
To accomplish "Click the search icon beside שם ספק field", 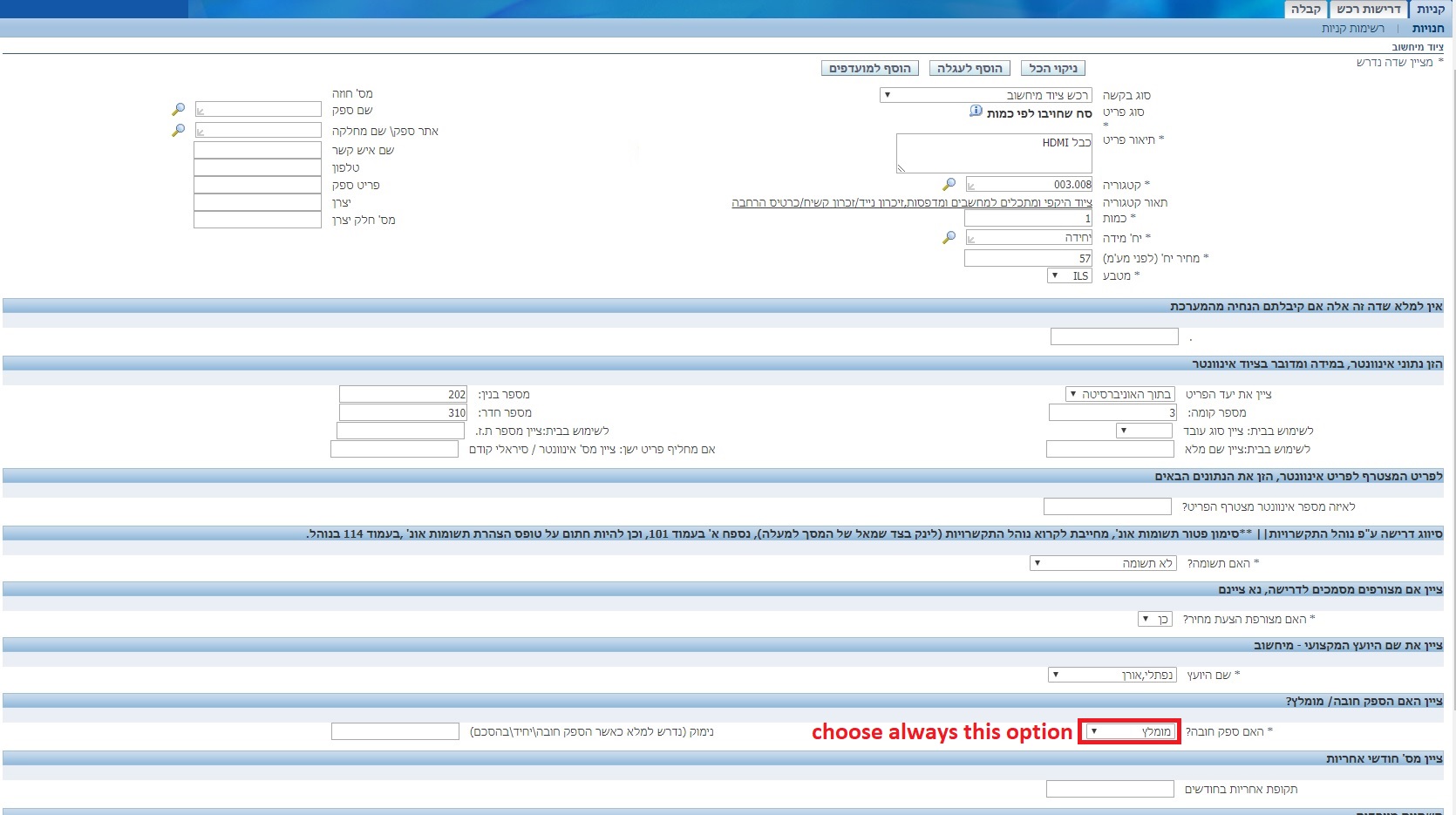I will click(x=178, y=110).
